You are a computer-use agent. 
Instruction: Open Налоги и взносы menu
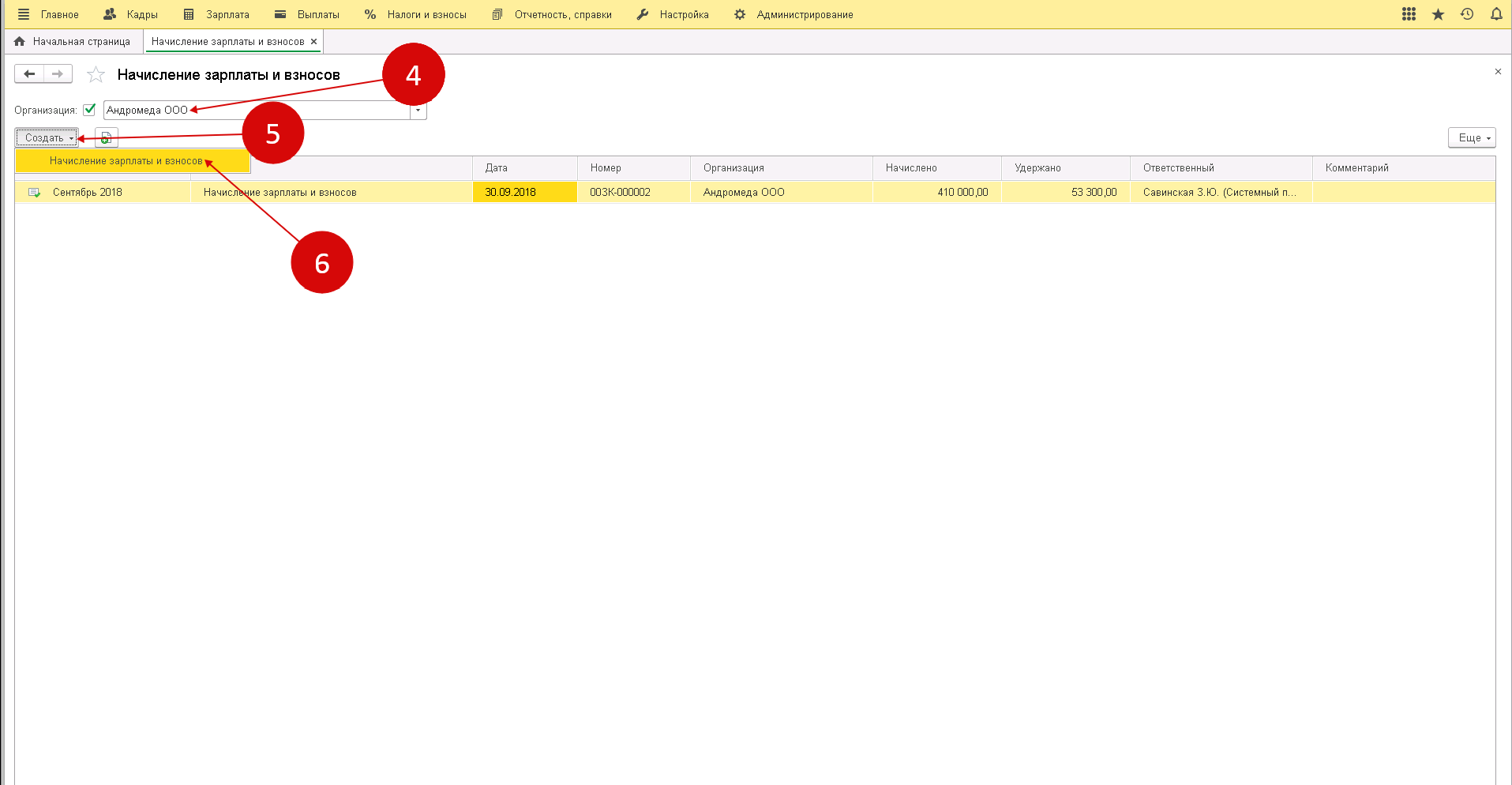pos(416,14)
